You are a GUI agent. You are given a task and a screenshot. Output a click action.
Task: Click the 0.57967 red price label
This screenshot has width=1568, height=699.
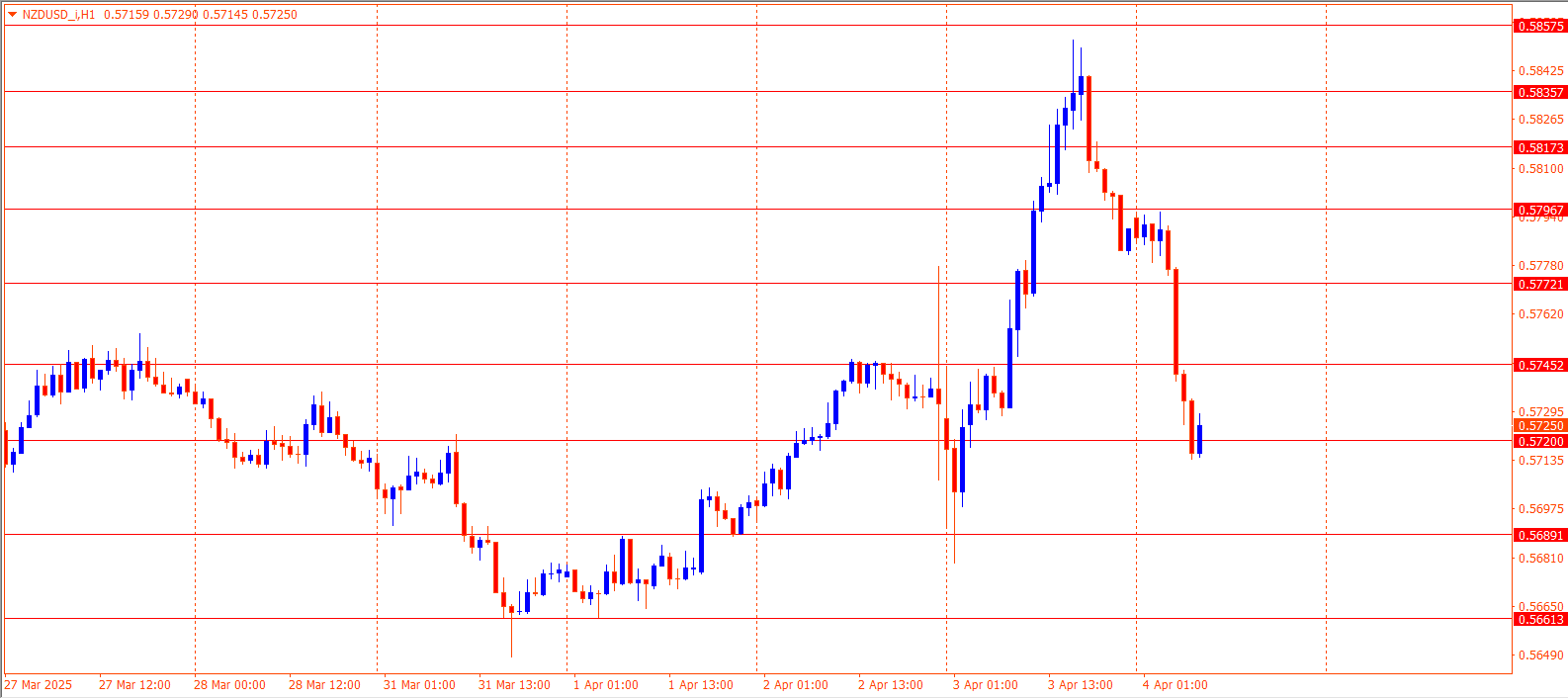(x=1540, y=211)
